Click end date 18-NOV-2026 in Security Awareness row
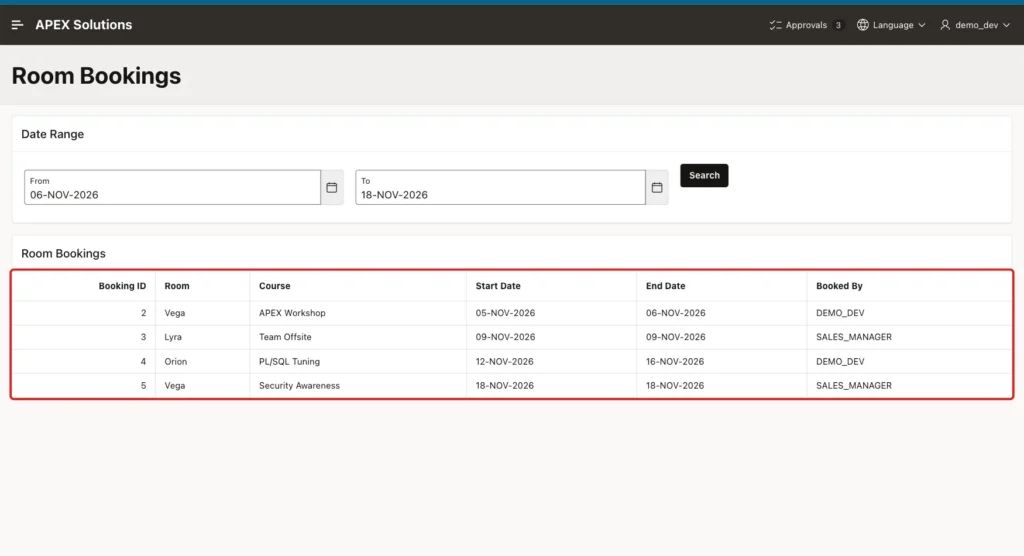 click(675, 385)
